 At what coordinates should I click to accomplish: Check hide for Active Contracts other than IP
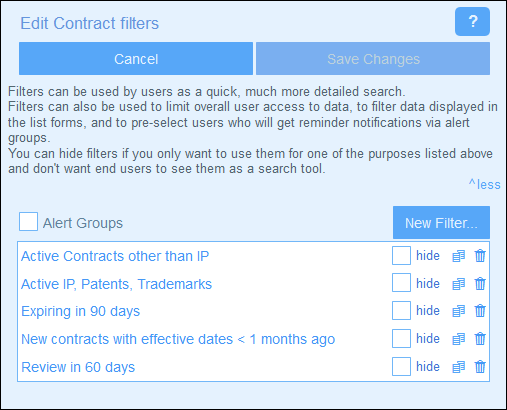(401, 256)
